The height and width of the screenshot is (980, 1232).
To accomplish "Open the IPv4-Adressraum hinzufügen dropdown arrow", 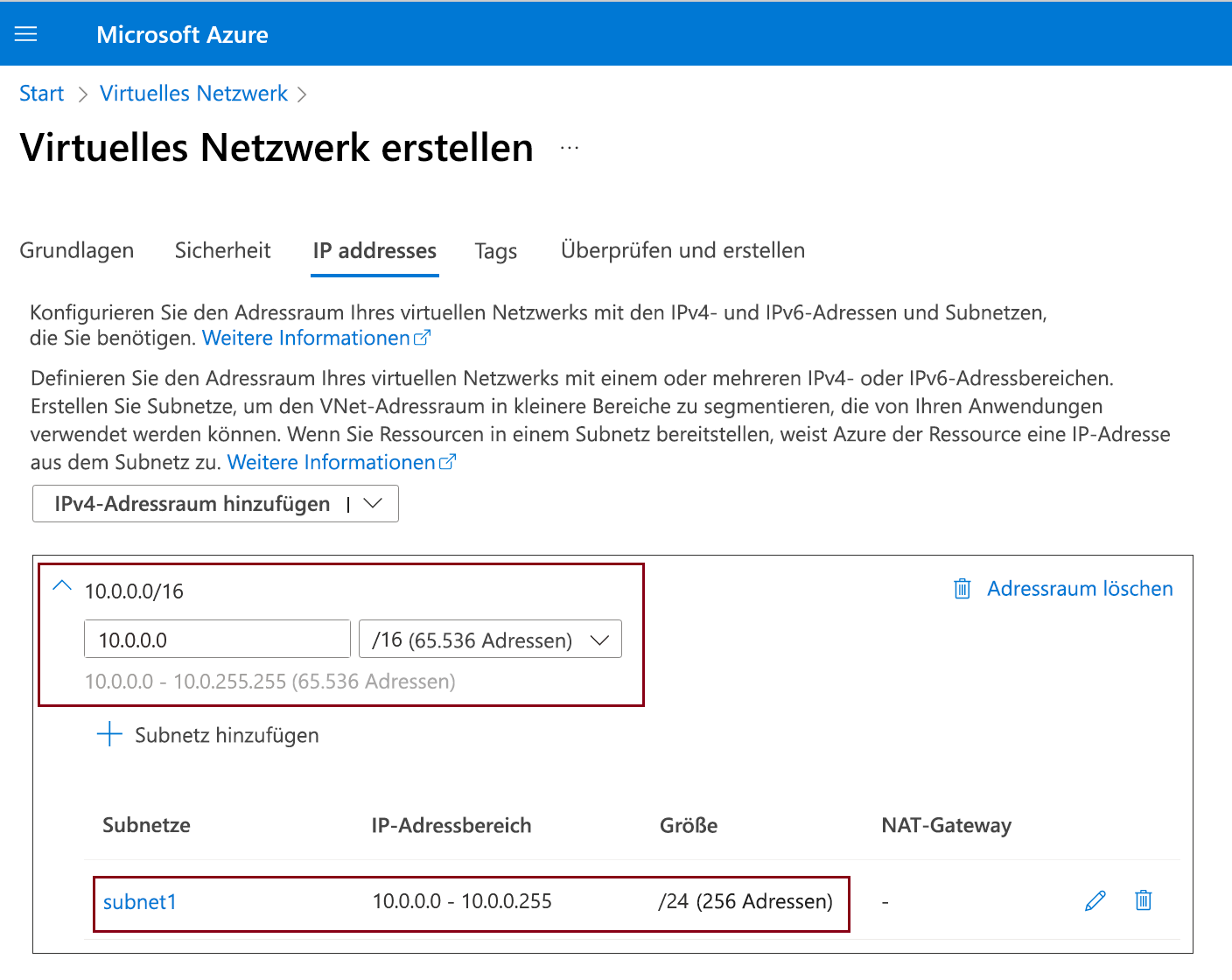I will tap(374, 503).
